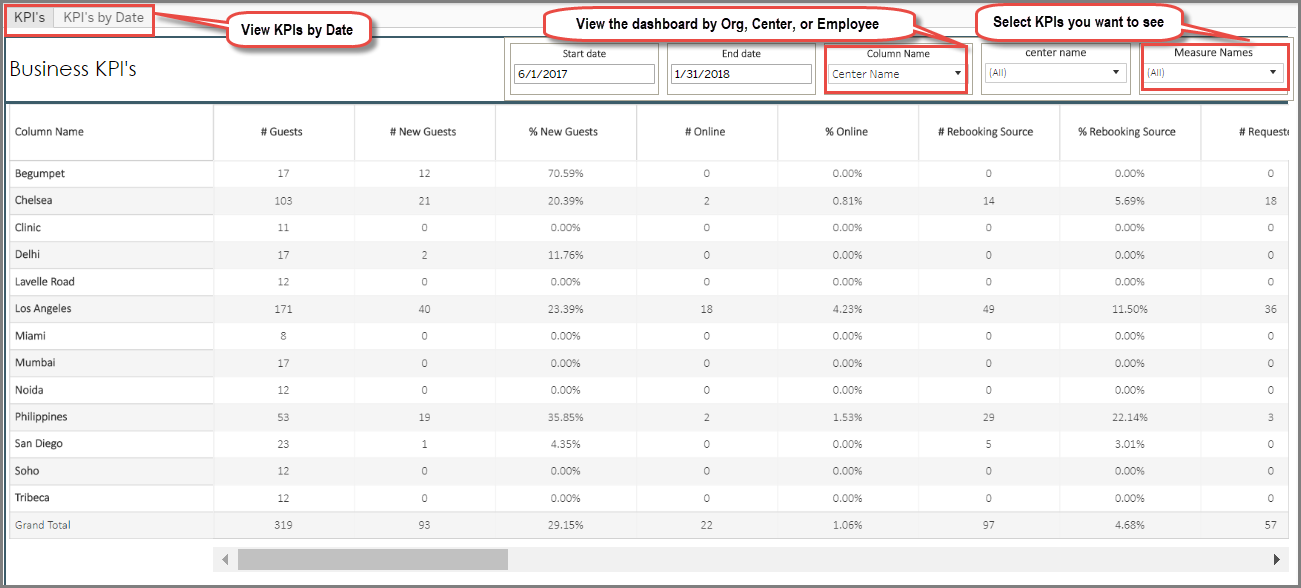The height and width of the screenshot is (588, 1301).
Task: Click the right scroll arrow icon
Action: click(x=1278, y=559)
